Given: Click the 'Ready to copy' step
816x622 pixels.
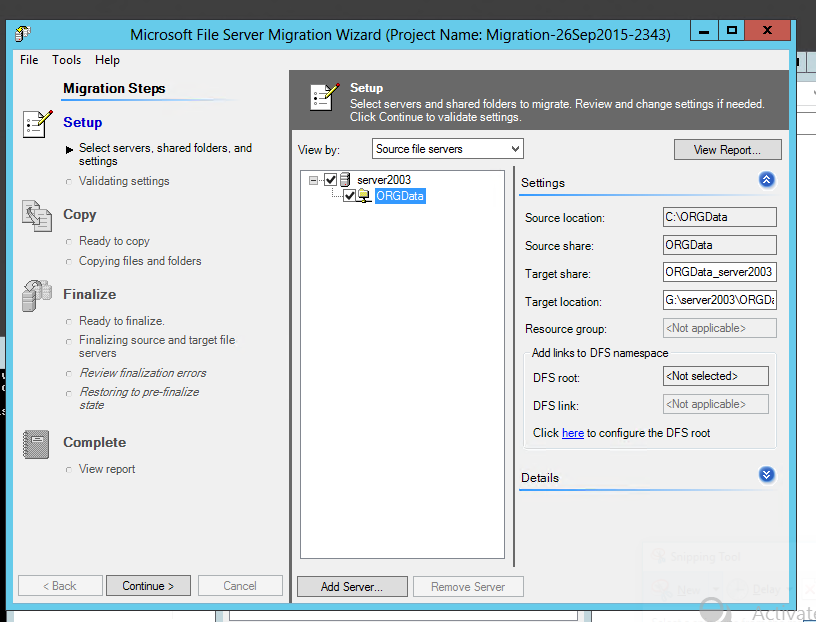Looking at the screenshot, I should pyautogui.click(x=114, y=241).
